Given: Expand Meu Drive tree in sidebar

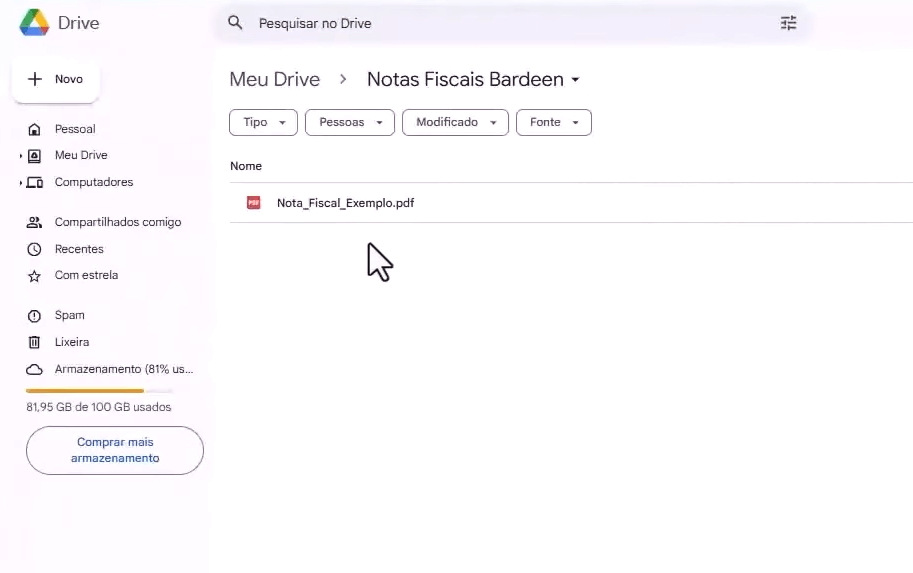Looking at the screenshot, I should click(x=20, y=156).
